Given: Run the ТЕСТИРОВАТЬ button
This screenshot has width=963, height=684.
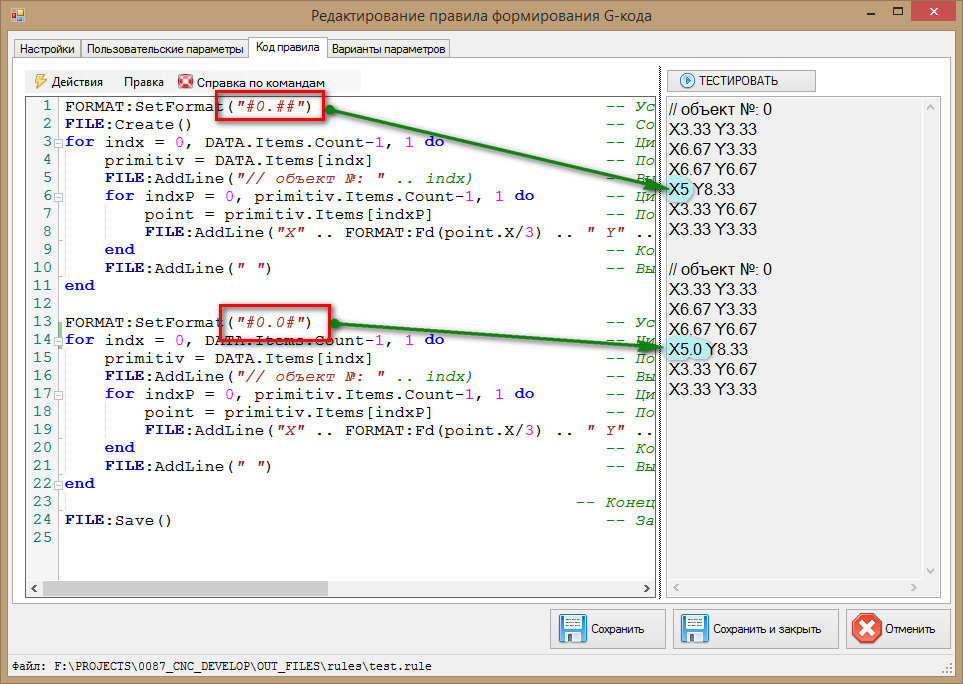Looking at the screenshot, I should (x=741, y=80).
